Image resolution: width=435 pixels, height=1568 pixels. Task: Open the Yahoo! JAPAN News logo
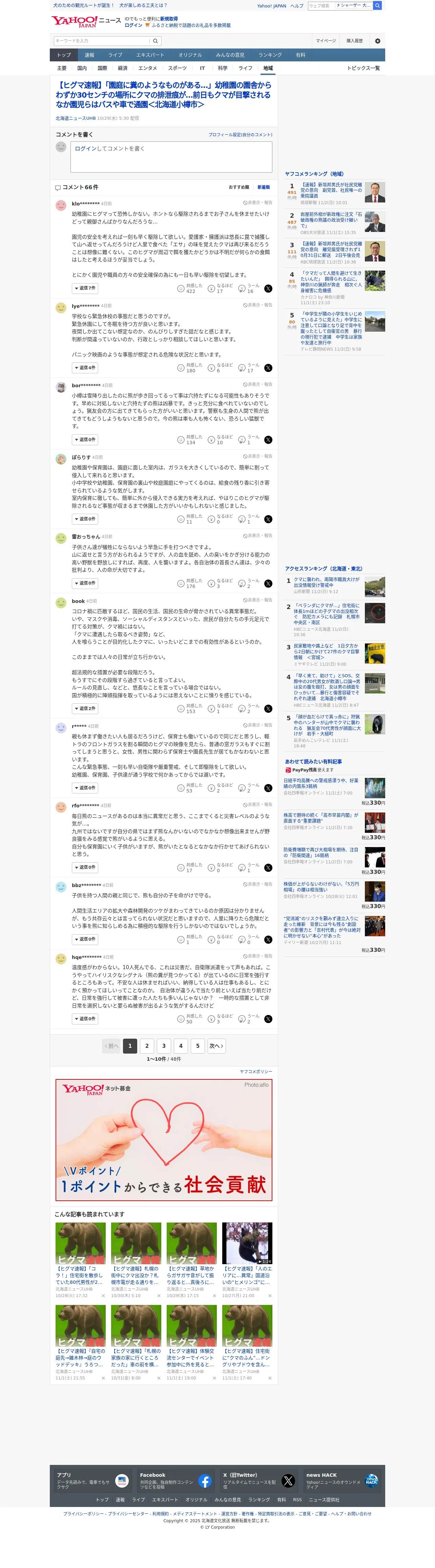pyautogui.click(x=86, y=22)
